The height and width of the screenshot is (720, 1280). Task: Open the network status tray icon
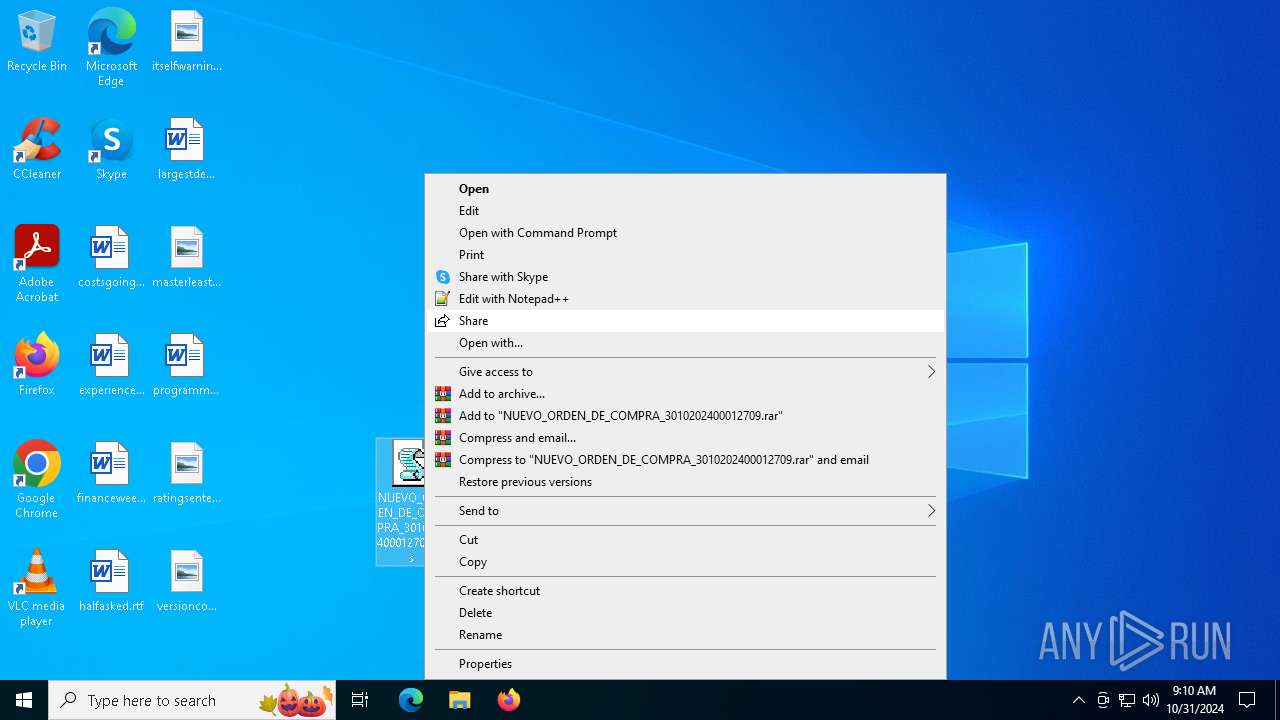(1127, 700)
